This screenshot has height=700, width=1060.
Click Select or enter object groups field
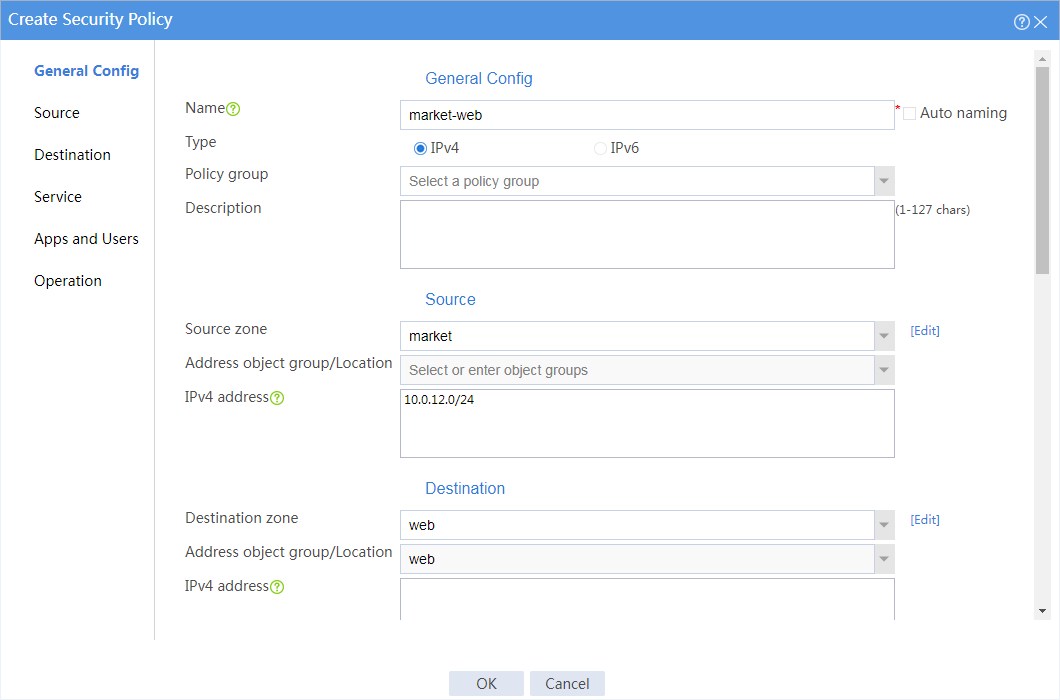click(x=637, y=370)
